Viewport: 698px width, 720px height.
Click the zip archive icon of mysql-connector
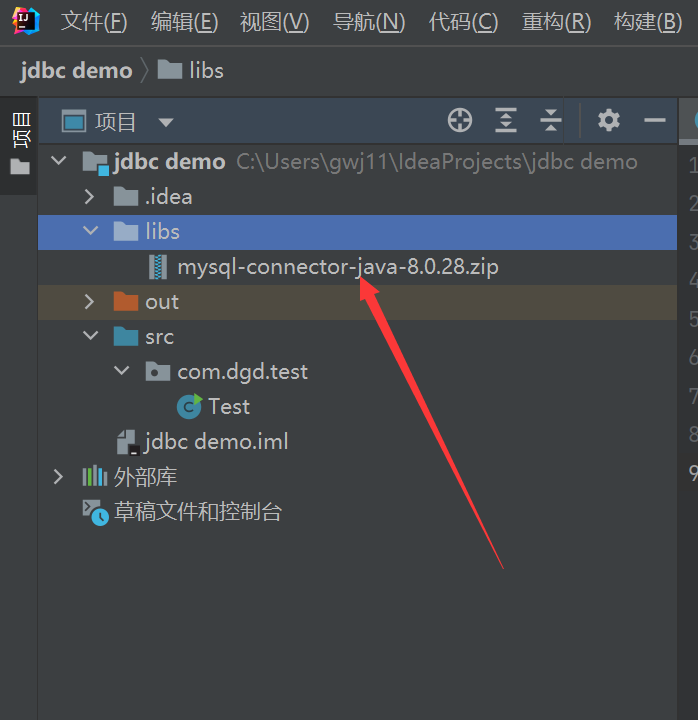(x=158, y=267)
